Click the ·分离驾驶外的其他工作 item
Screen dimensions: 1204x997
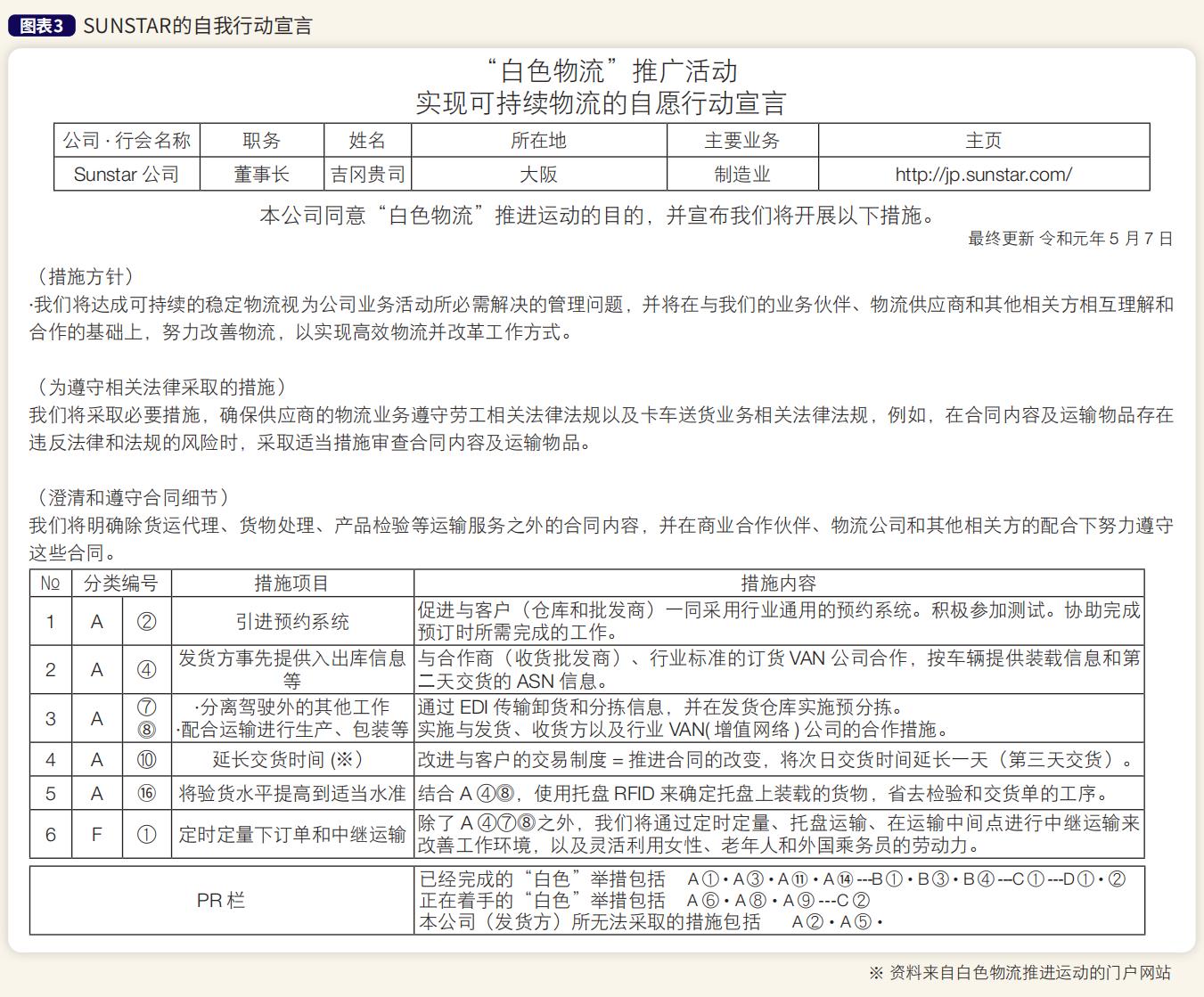point(292,707)
